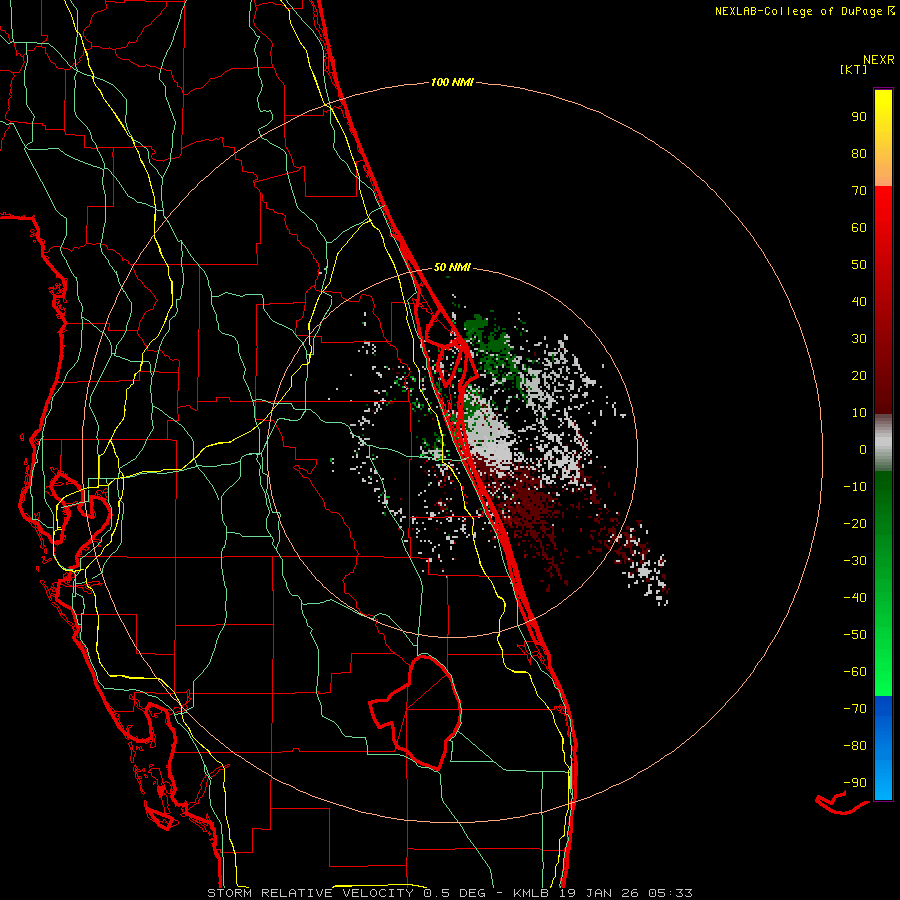Click the positive 40 legend value

click(x=859, y=301)
